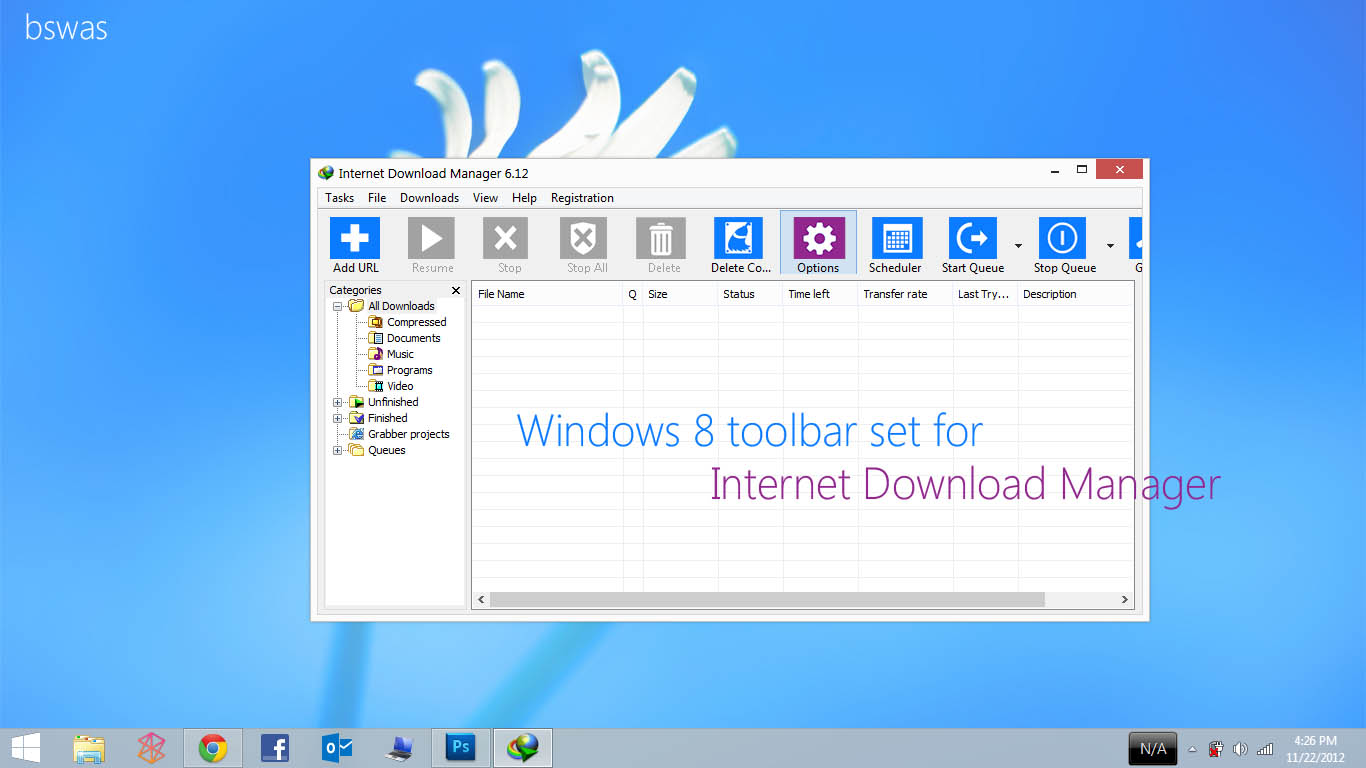The image size is (1366, 768).
Task: Click the Stop Queue icon
Action: click(x=1062, y=240)
